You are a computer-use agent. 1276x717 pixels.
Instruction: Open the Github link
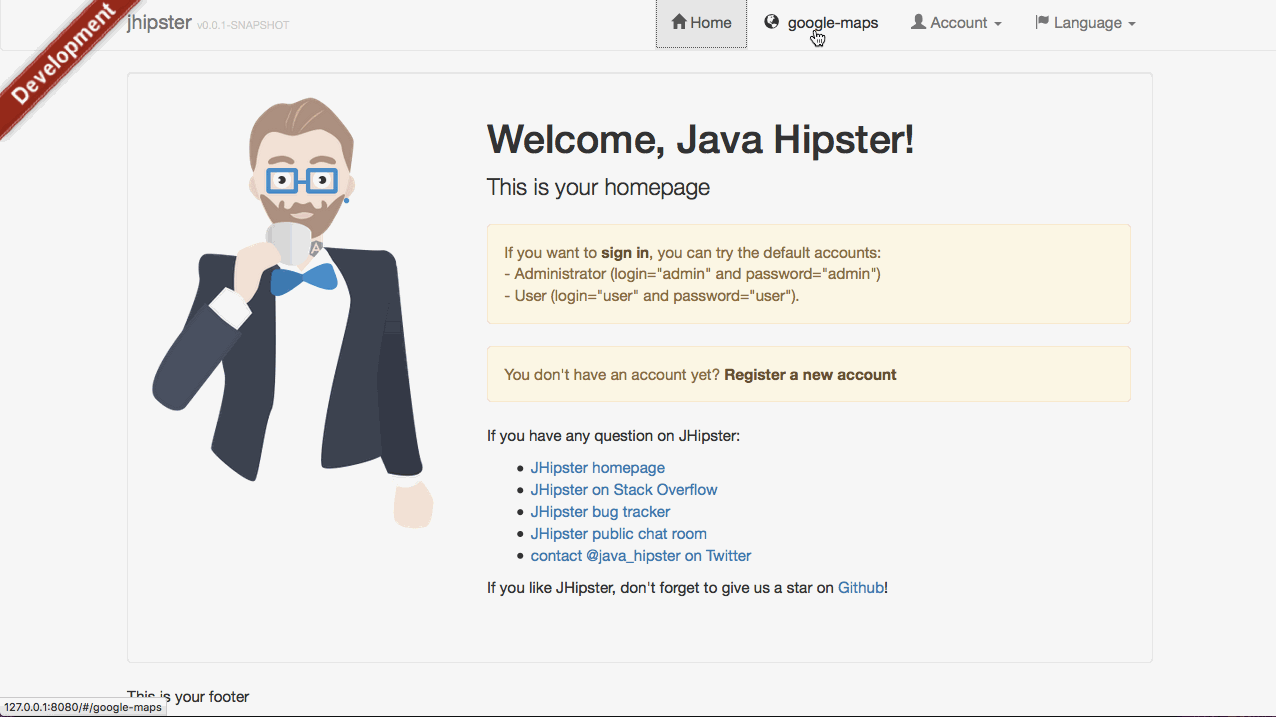pyautogui.click(x=861, y=588)
